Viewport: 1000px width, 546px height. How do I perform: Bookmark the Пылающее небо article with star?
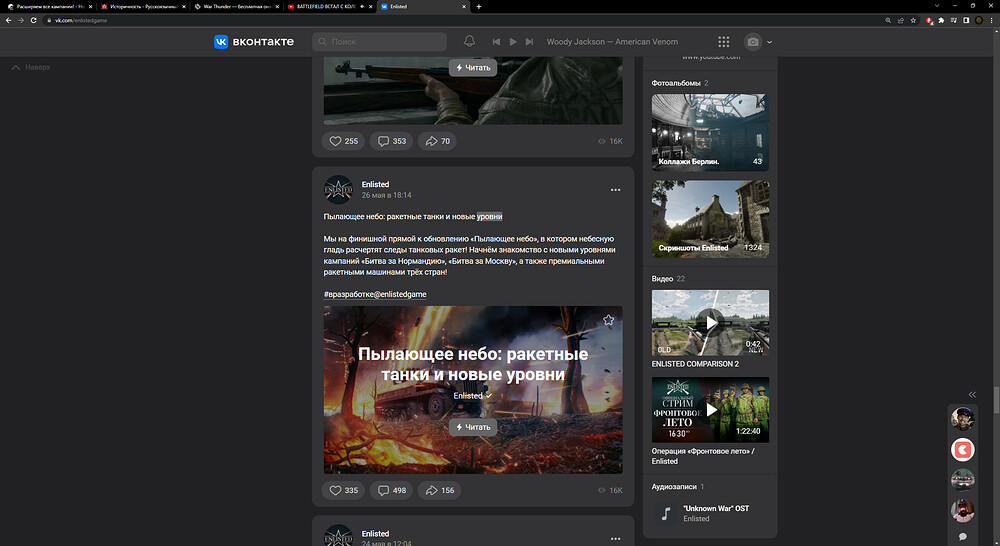pyautogui.click(x=608, y=320)
